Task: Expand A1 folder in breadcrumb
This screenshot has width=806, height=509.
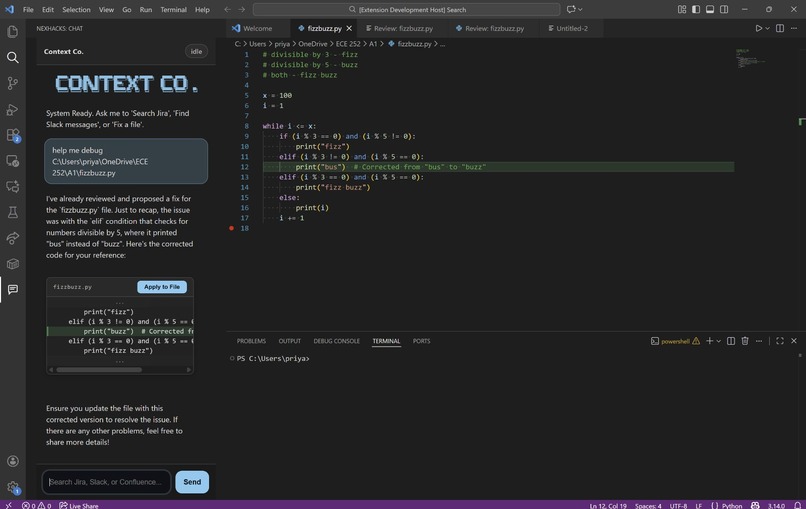Action: tap(373, 44)
